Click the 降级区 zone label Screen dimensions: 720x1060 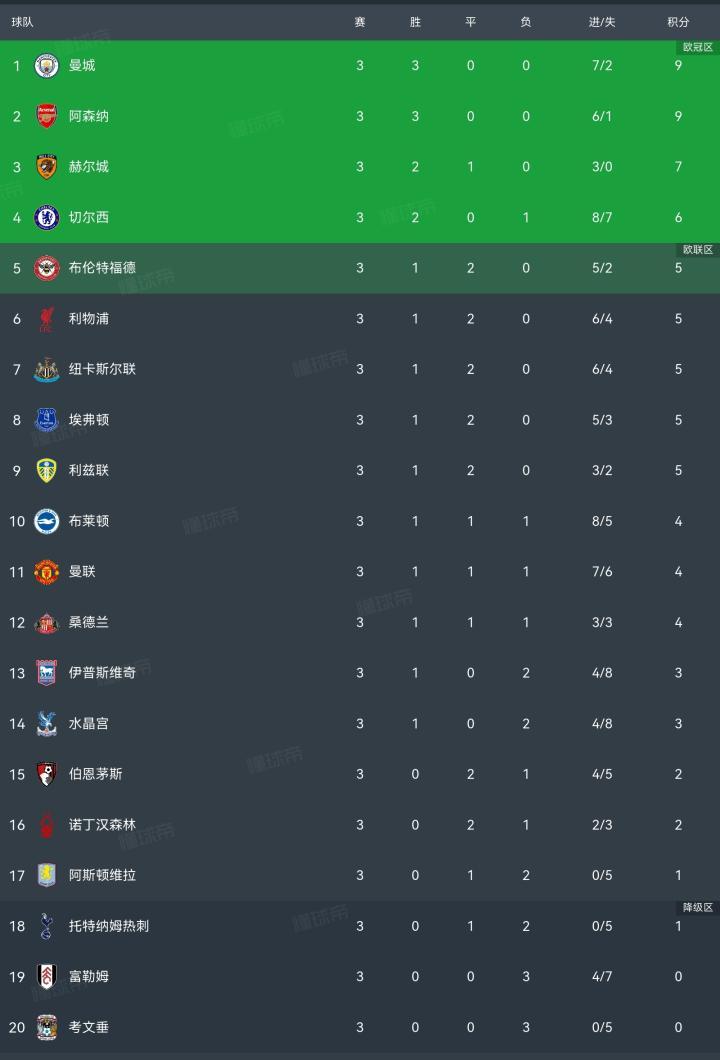(x=698, y=907)
